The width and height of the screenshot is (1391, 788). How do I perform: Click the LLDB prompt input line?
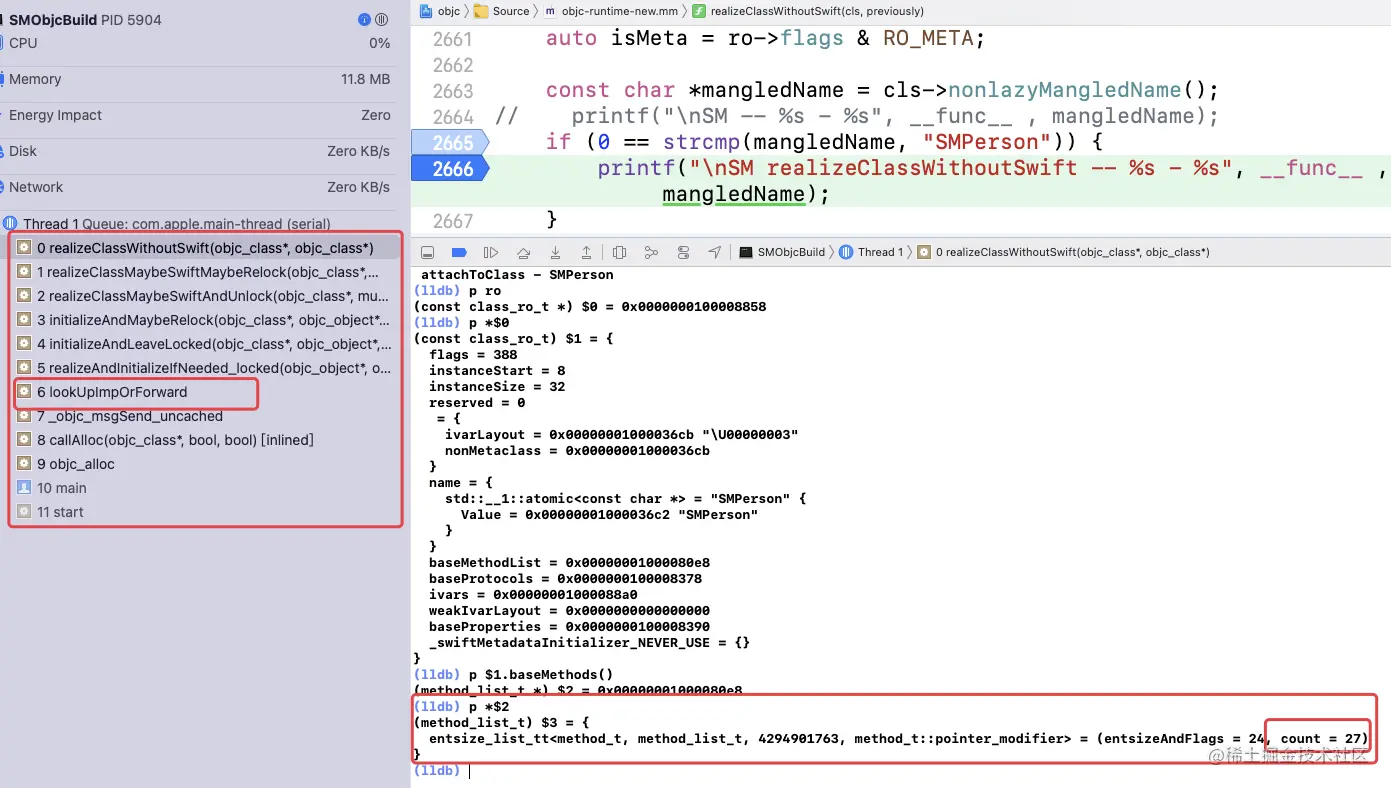pyautogui.click(x=900, y=771)
